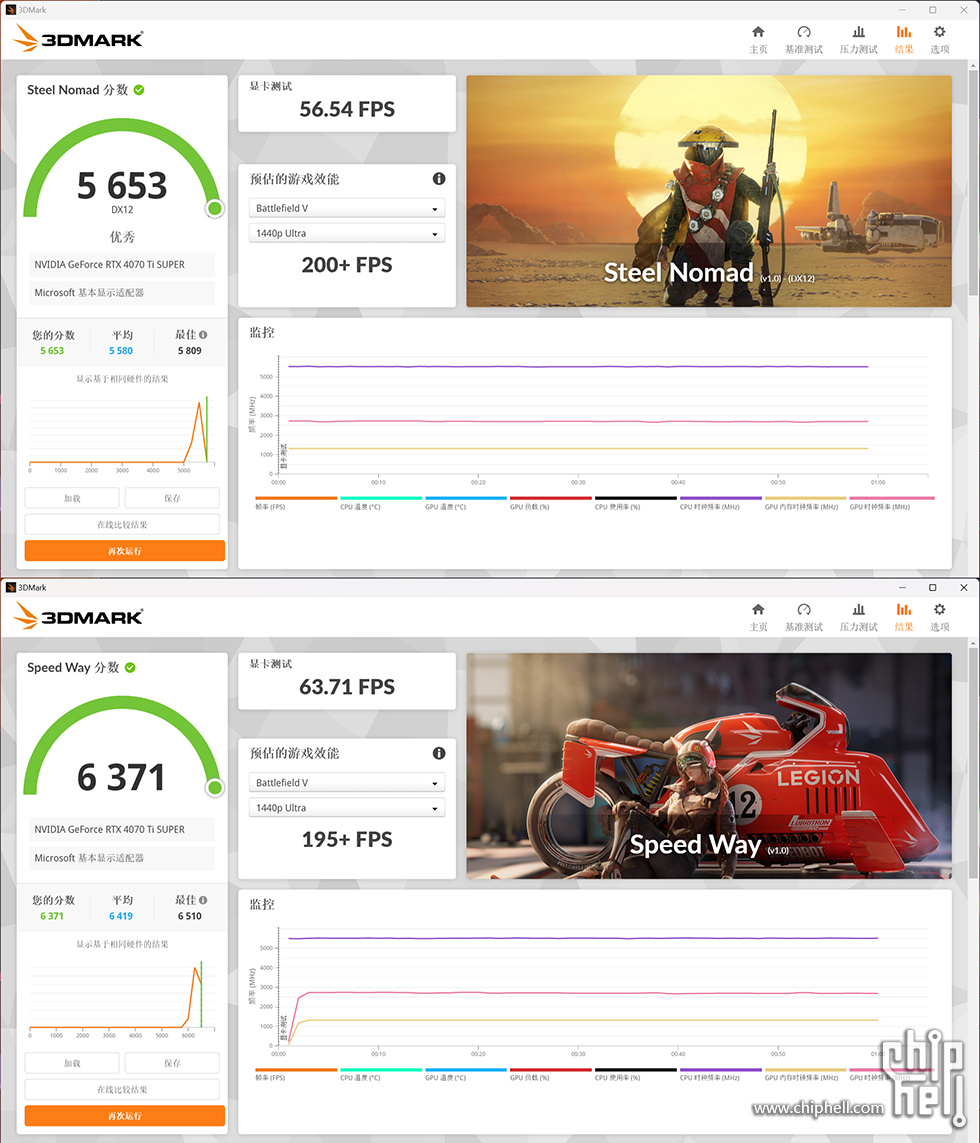Screen dimensions: 980x1143
Task: Click info icon next to best score 5 809
Action: [203, 335]
